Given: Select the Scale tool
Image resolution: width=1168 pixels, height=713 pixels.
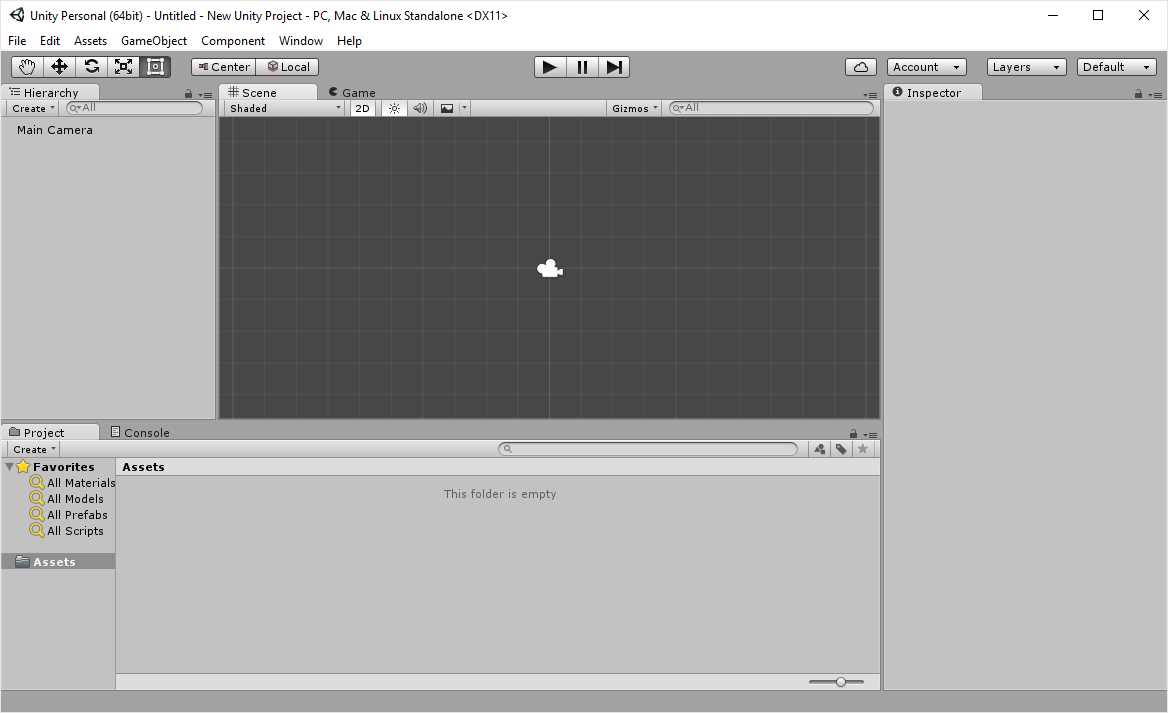Looking at the screenshot, I should point(123,66).
